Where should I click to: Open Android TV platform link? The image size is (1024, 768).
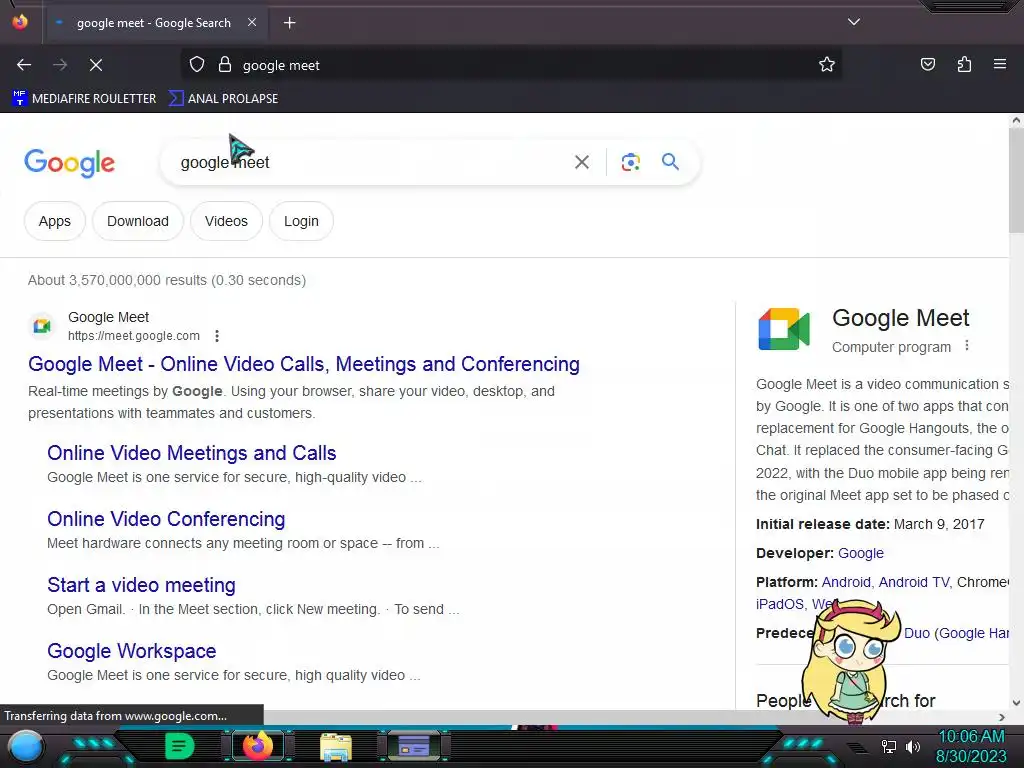click(x=913, y=582)
